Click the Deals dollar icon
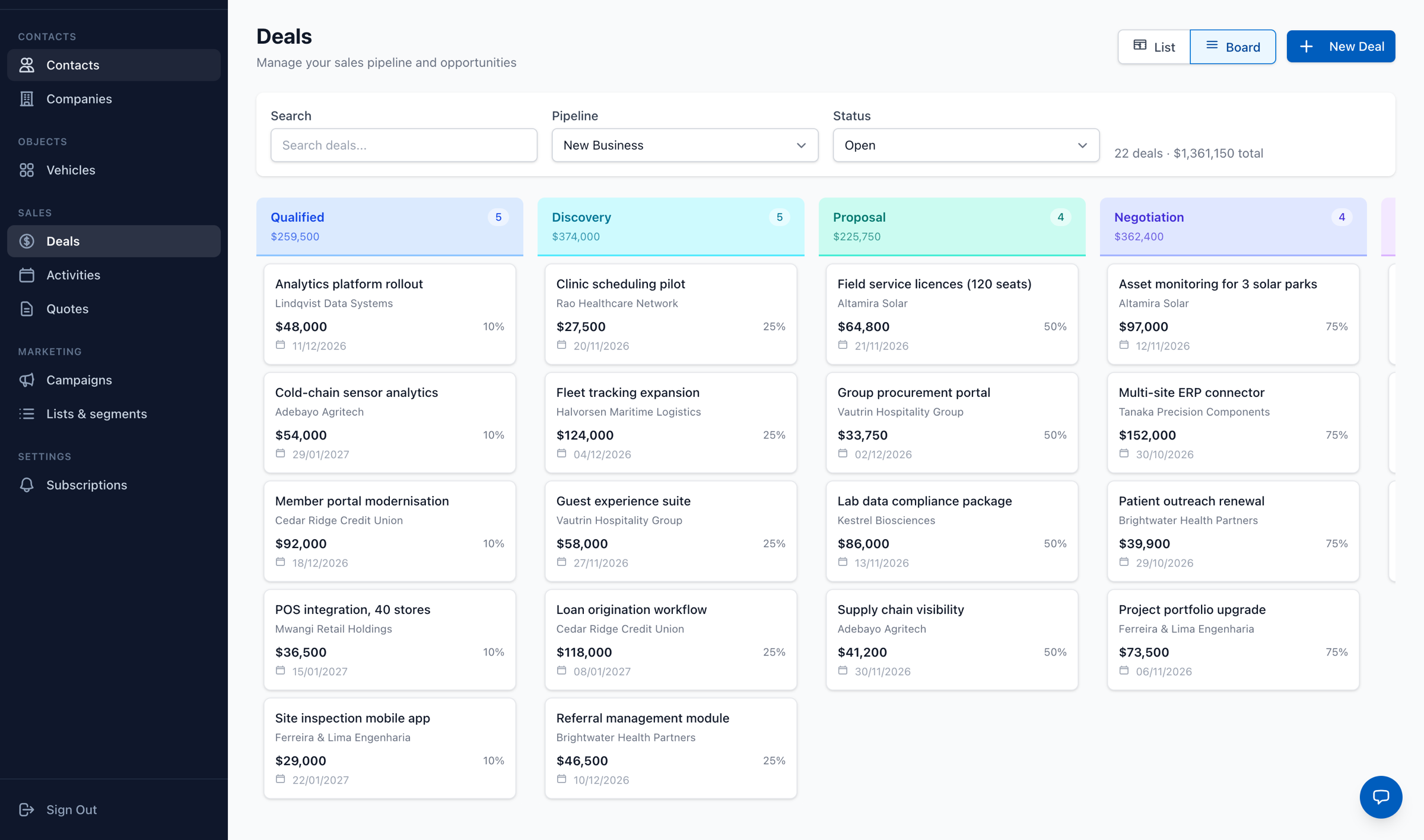This screenshot has width=1424, height=840. click(x=27, y=241)
